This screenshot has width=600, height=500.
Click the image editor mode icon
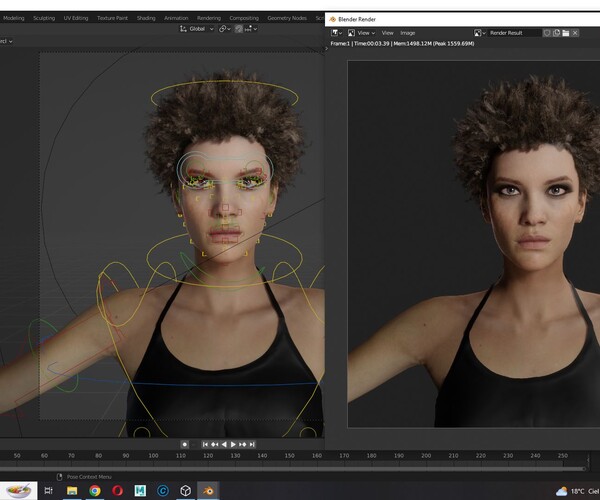(351, 33)
